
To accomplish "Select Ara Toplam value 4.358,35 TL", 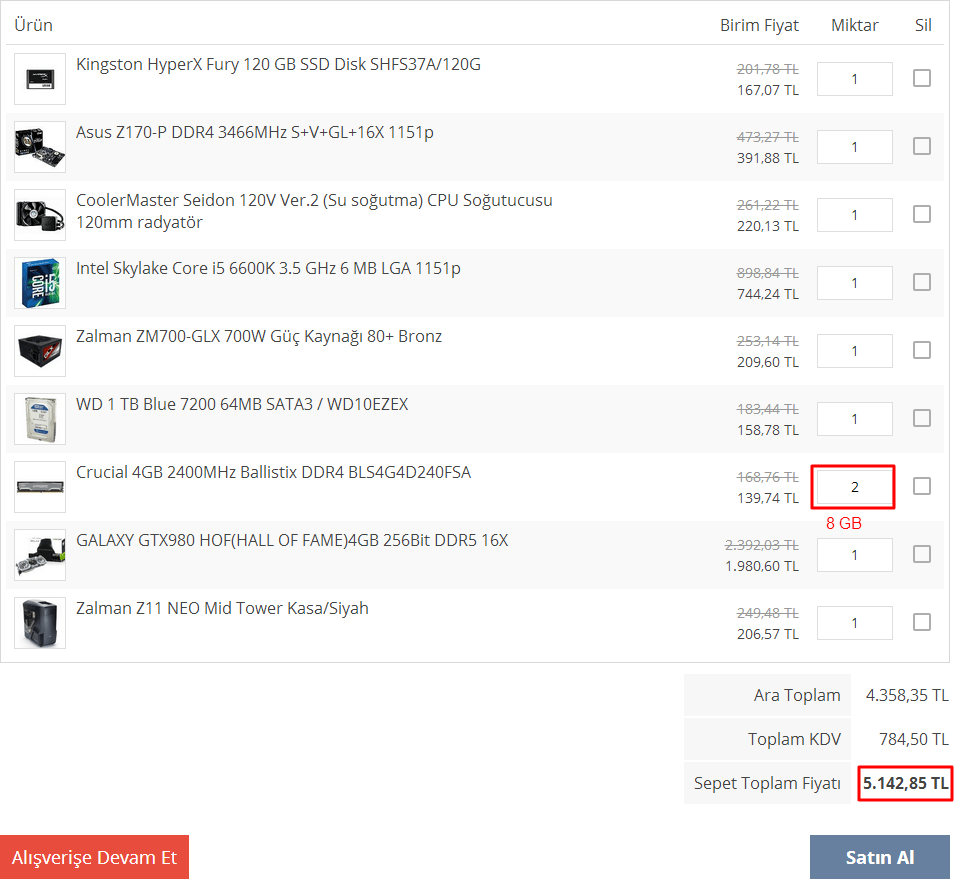I will (907, 695).
